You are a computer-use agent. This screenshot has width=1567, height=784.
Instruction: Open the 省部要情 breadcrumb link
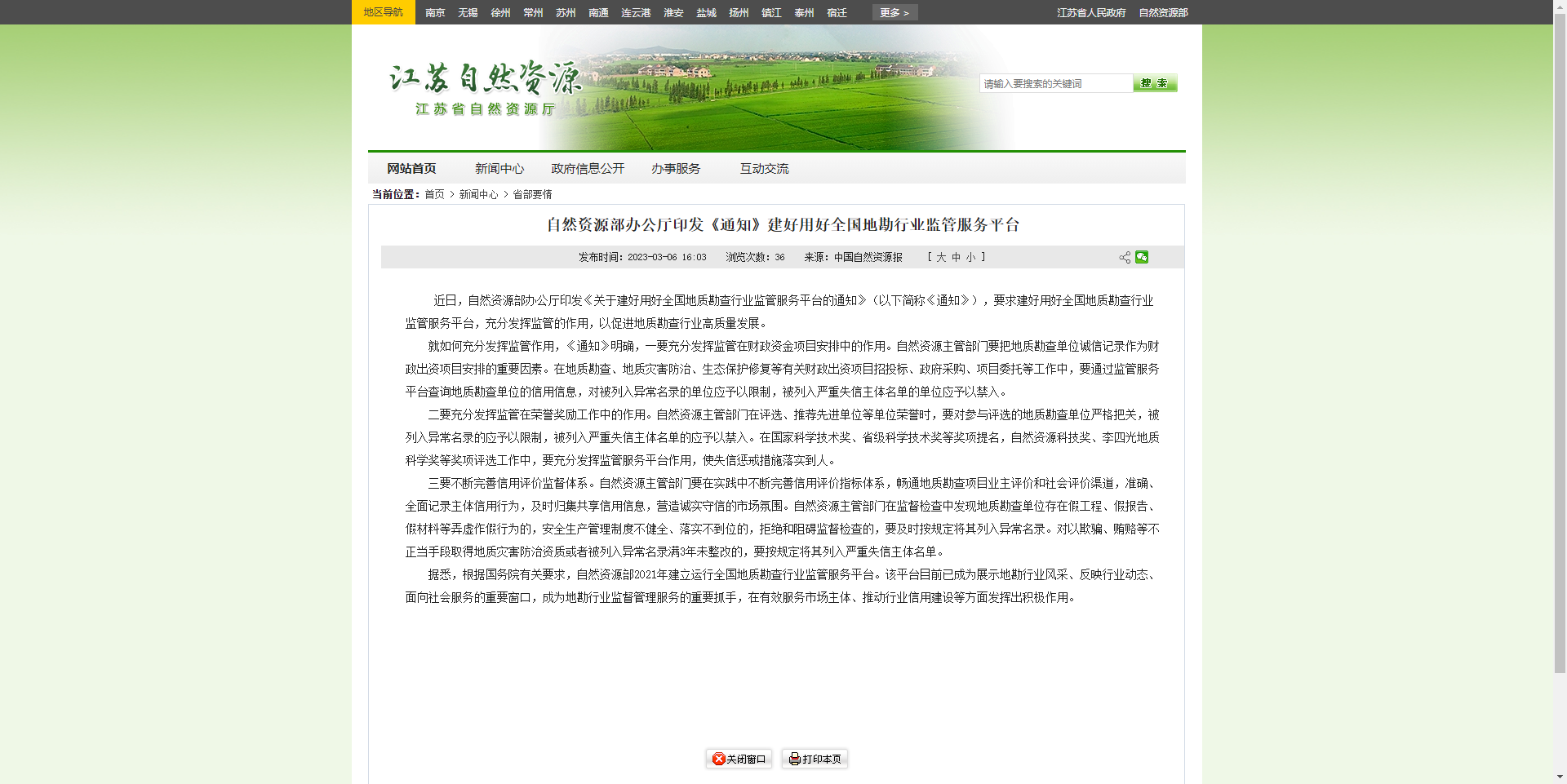click(531, 194)
